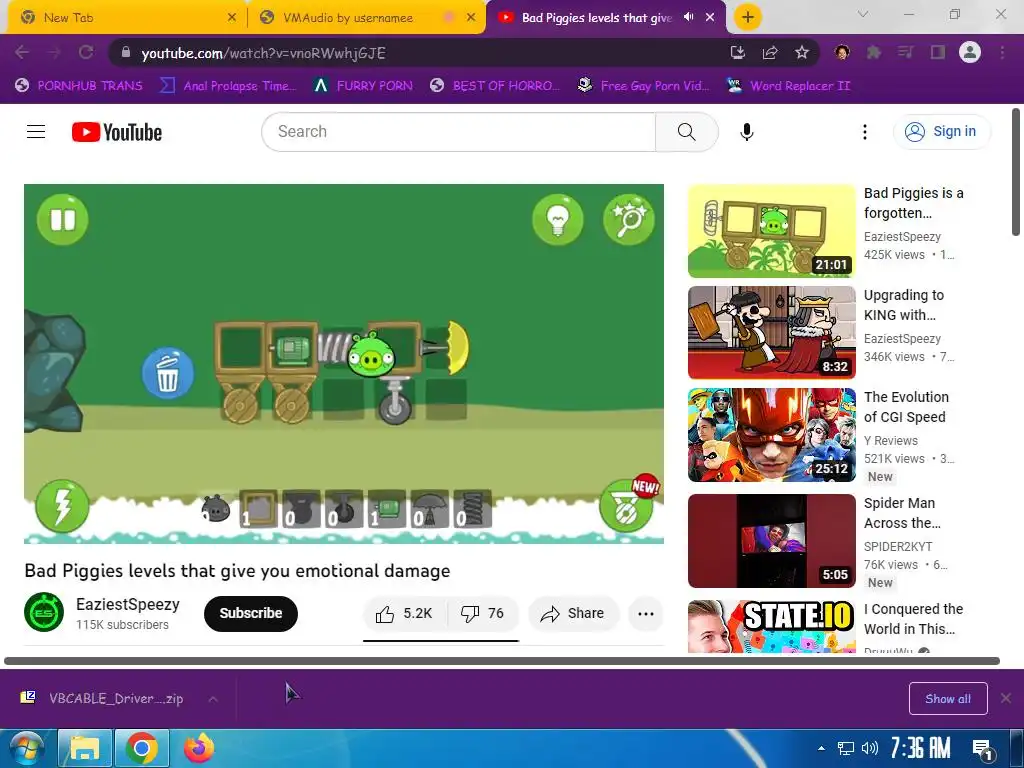Screen dimensions: 1024x768
Task: Open BEST OF HORRO bookmark
Action: [x=495, y=86]
